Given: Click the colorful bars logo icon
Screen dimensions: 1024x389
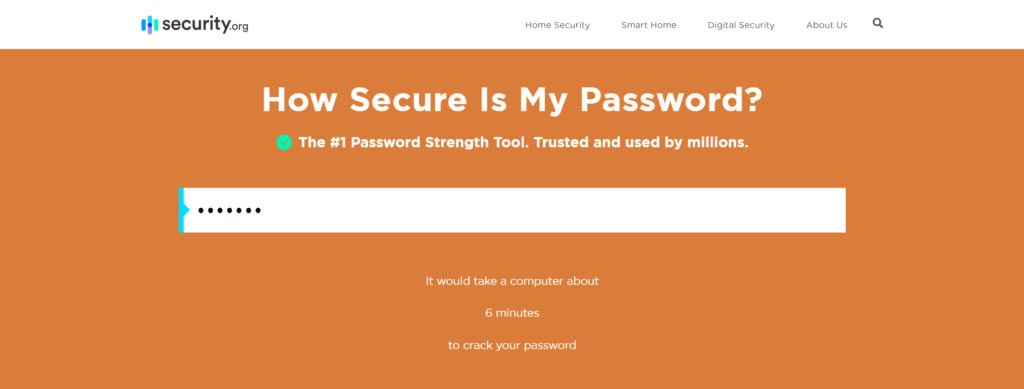Looking at the screenshot, I should click(150, 25).
